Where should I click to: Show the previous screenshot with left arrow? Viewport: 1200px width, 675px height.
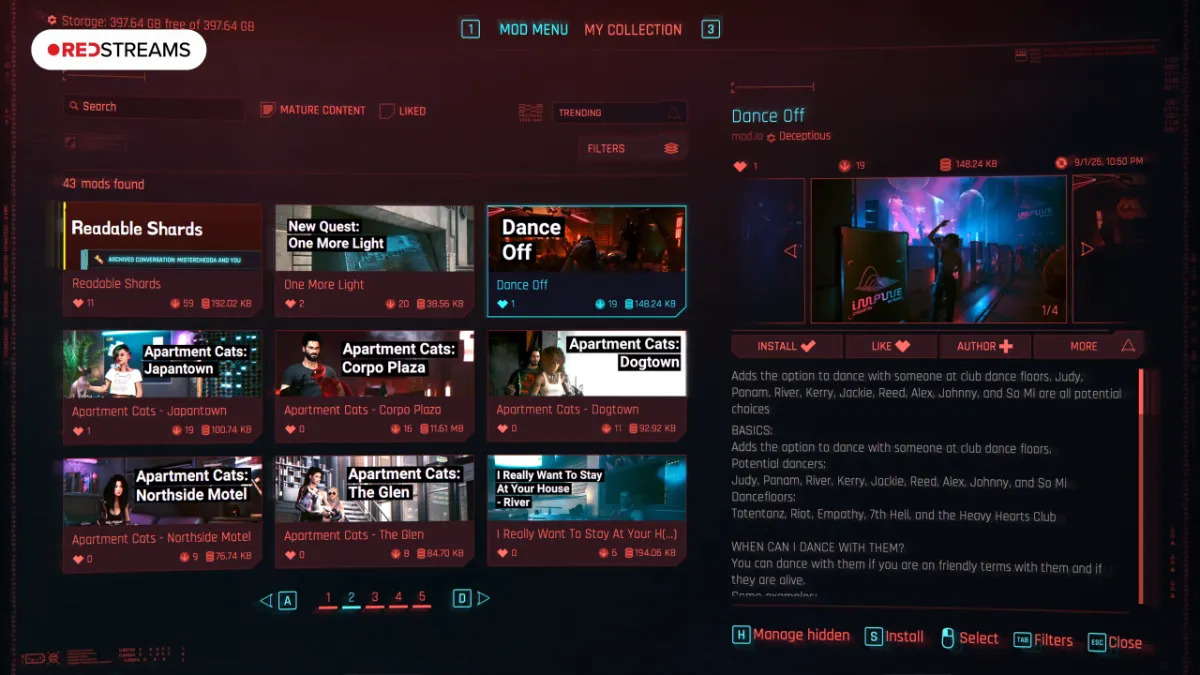pos(790,251)
